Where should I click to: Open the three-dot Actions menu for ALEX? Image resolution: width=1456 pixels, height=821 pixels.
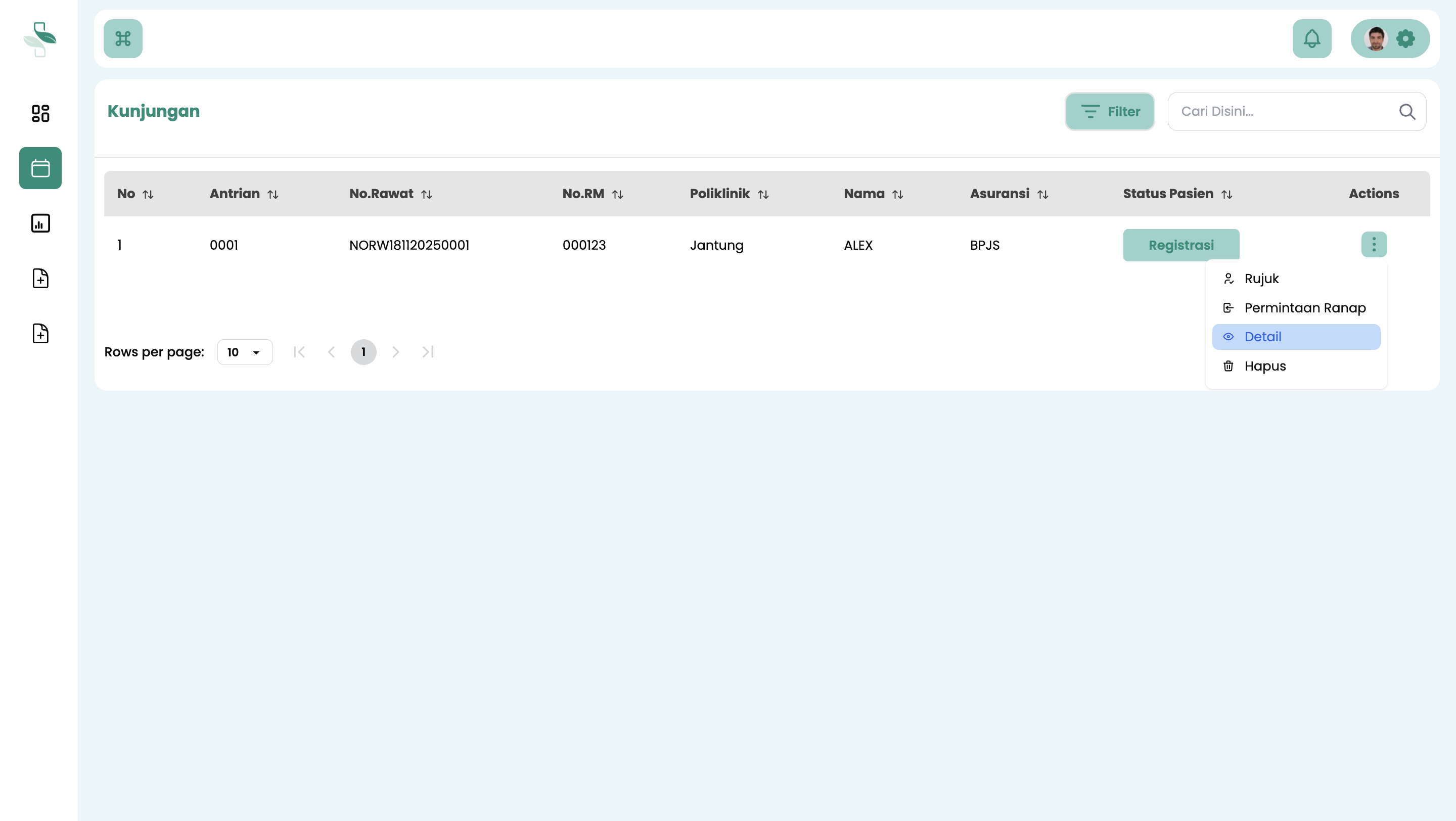(x=1374, y=244)
